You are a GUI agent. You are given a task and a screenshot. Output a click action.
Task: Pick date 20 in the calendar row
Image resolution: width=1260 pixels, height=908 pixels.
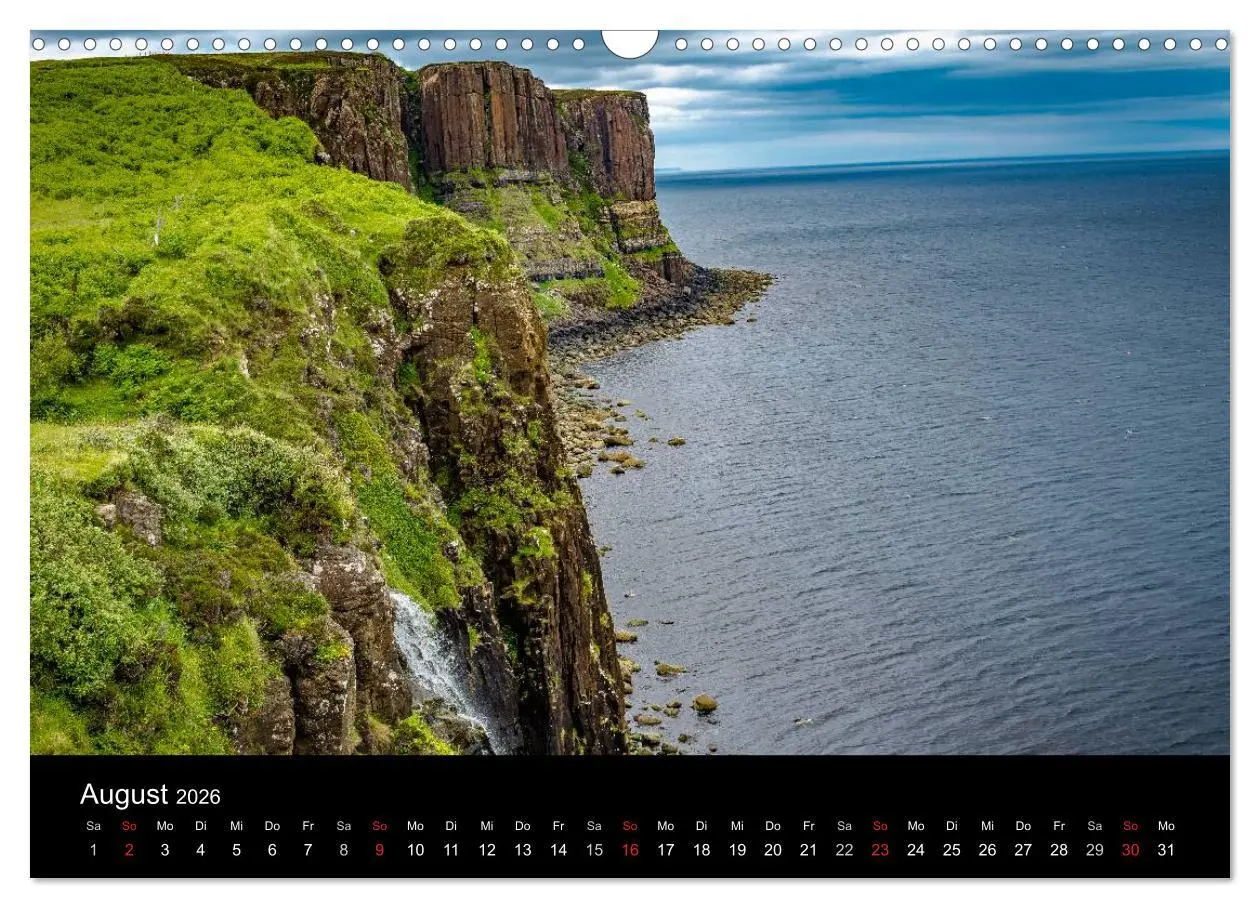(x=773, y=850)
